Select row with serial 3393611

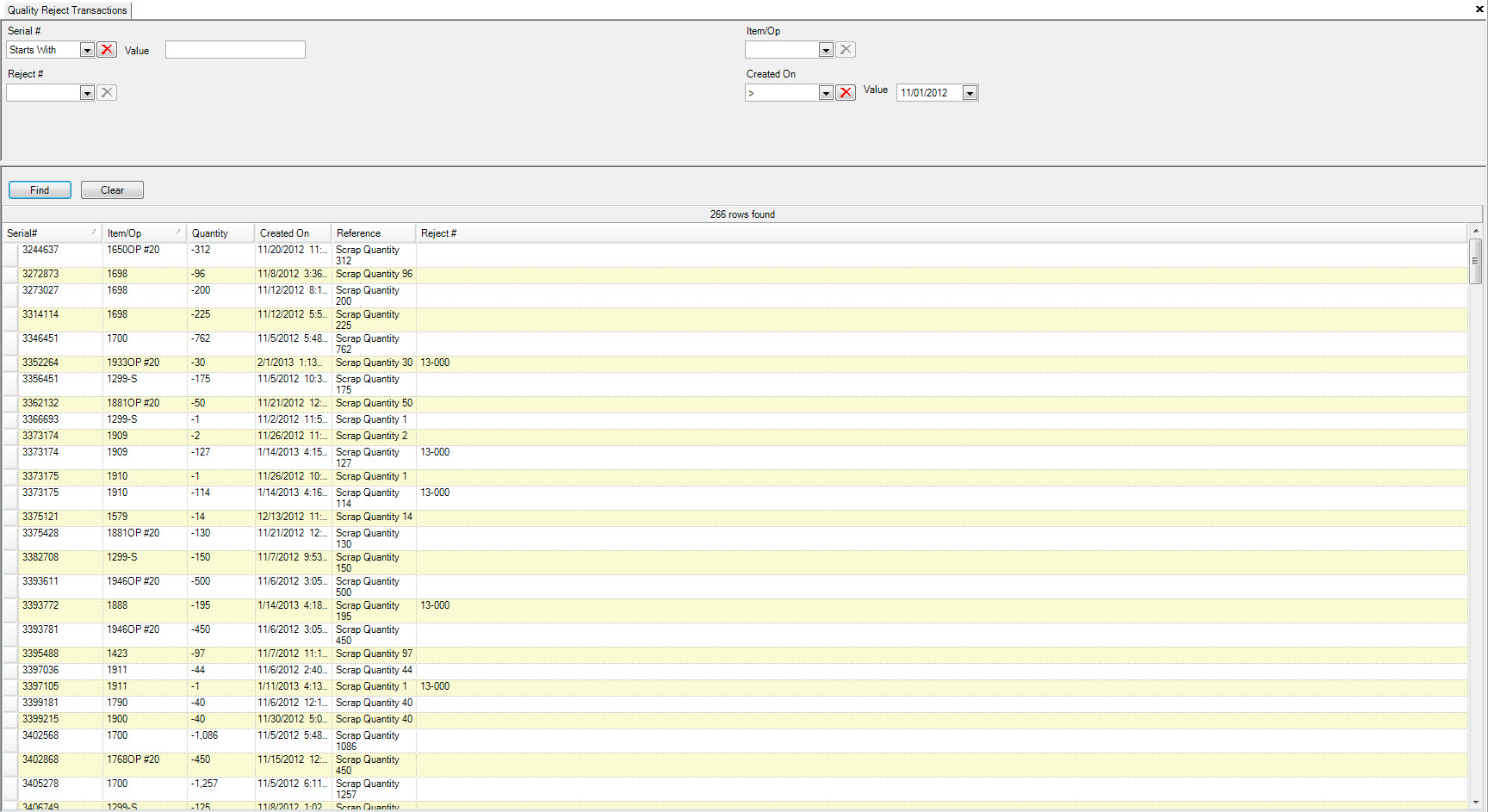[x=735, y=586]
